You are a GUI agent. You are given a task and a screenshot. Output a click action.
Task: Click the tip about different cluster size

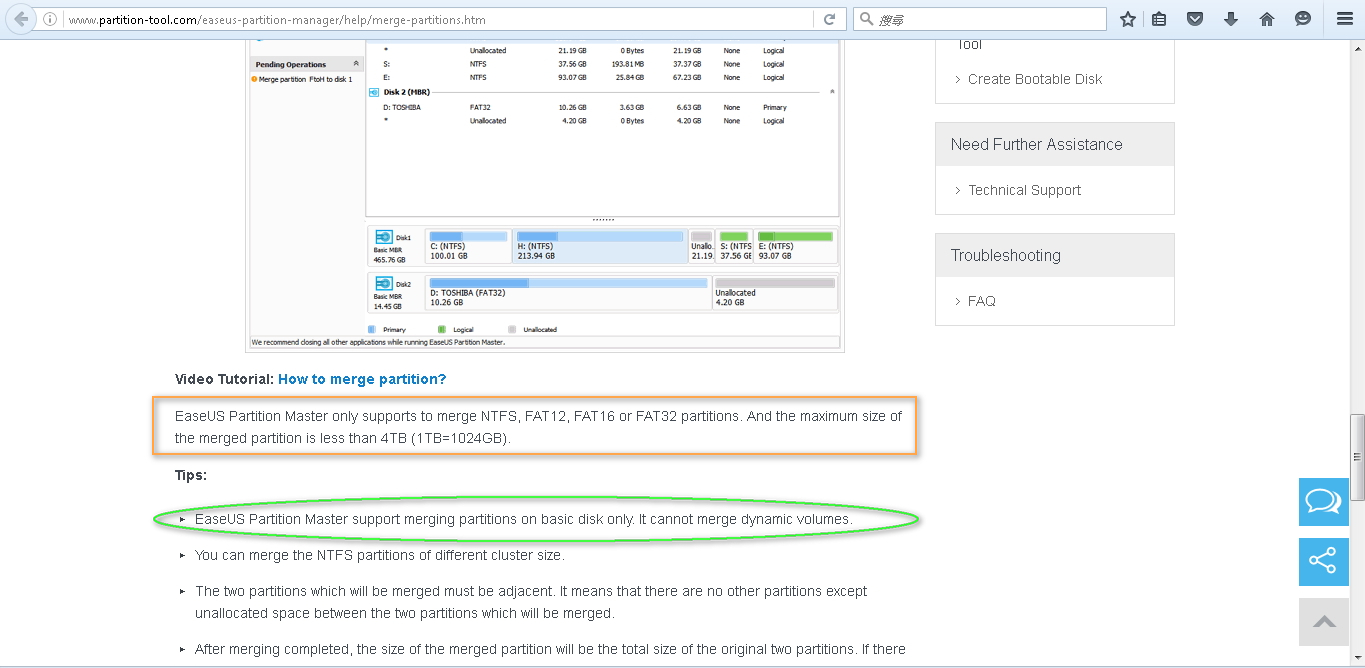click(380, 555)
